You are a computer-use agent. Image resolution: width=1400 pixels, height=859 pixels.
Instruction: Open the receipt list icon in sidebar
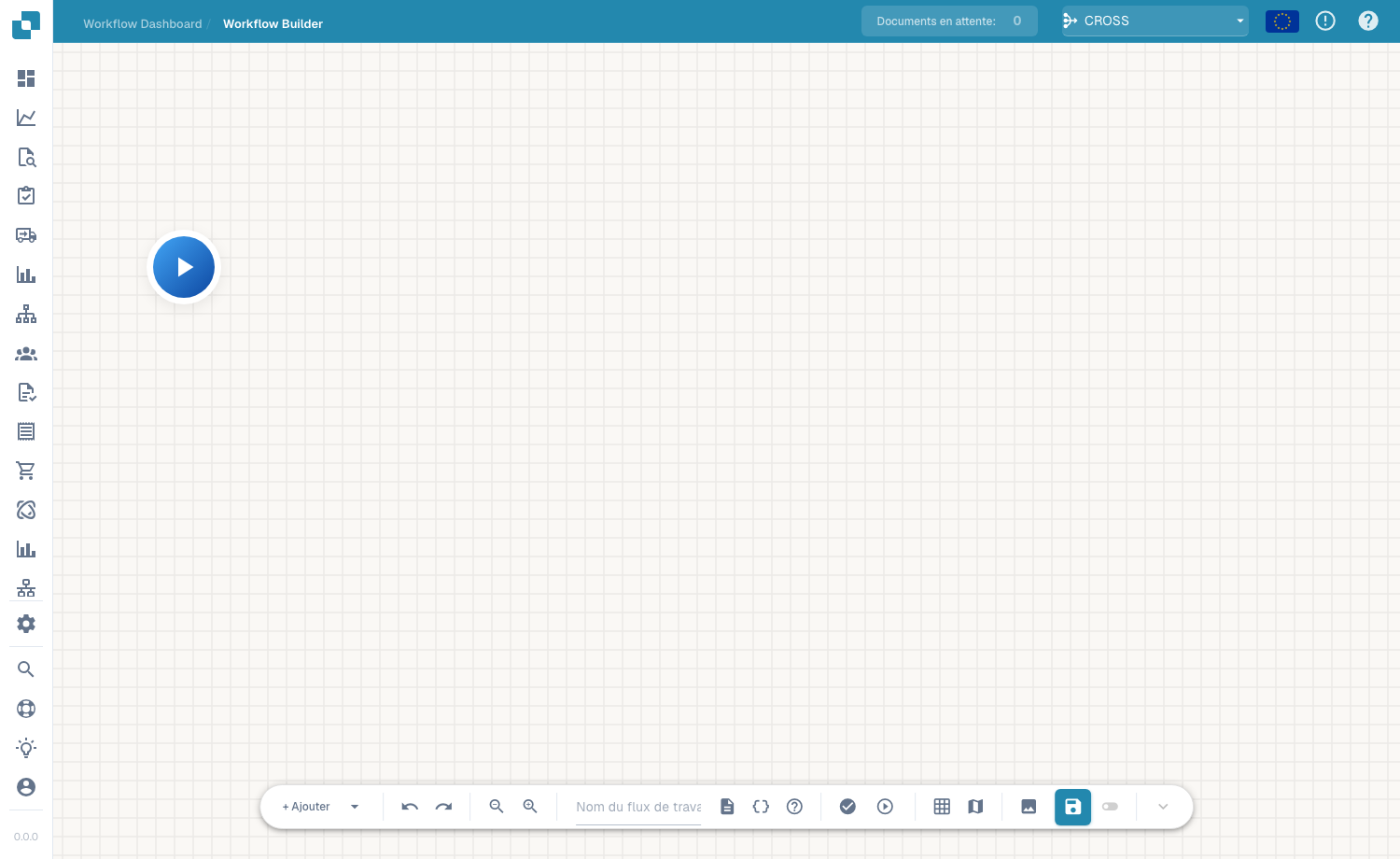tap(26, 431)
